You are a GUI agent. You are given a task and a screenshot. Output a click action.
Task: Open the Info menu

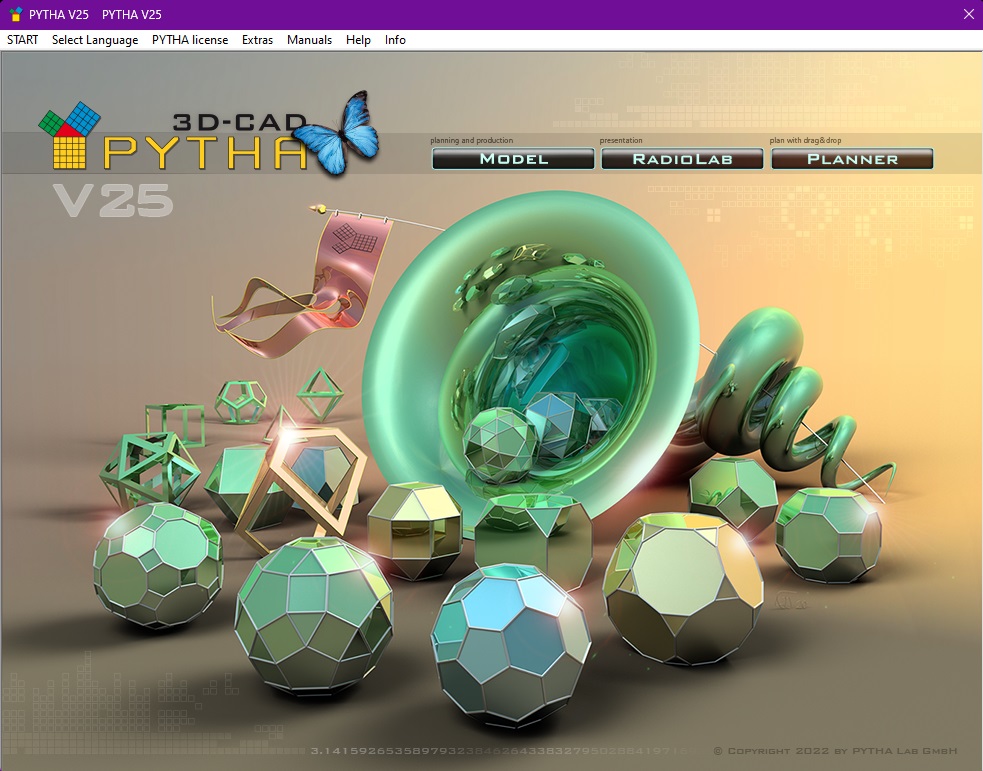coord(395,40)
